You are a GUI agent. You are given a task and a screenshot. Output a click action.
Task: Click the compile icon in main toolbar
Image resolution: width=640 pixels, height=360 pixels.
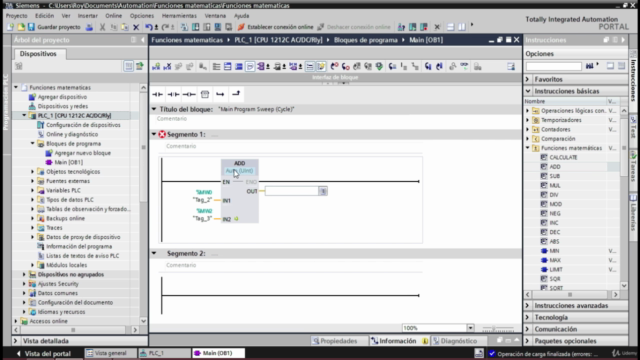184,27
